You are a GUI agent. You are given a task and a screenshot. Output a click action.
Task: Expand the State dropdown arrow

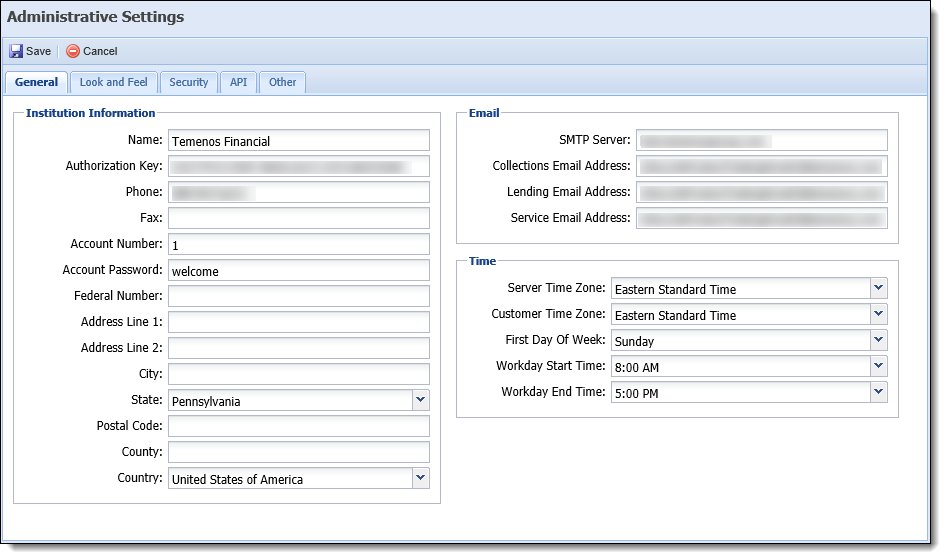click(x=421, y=400)
